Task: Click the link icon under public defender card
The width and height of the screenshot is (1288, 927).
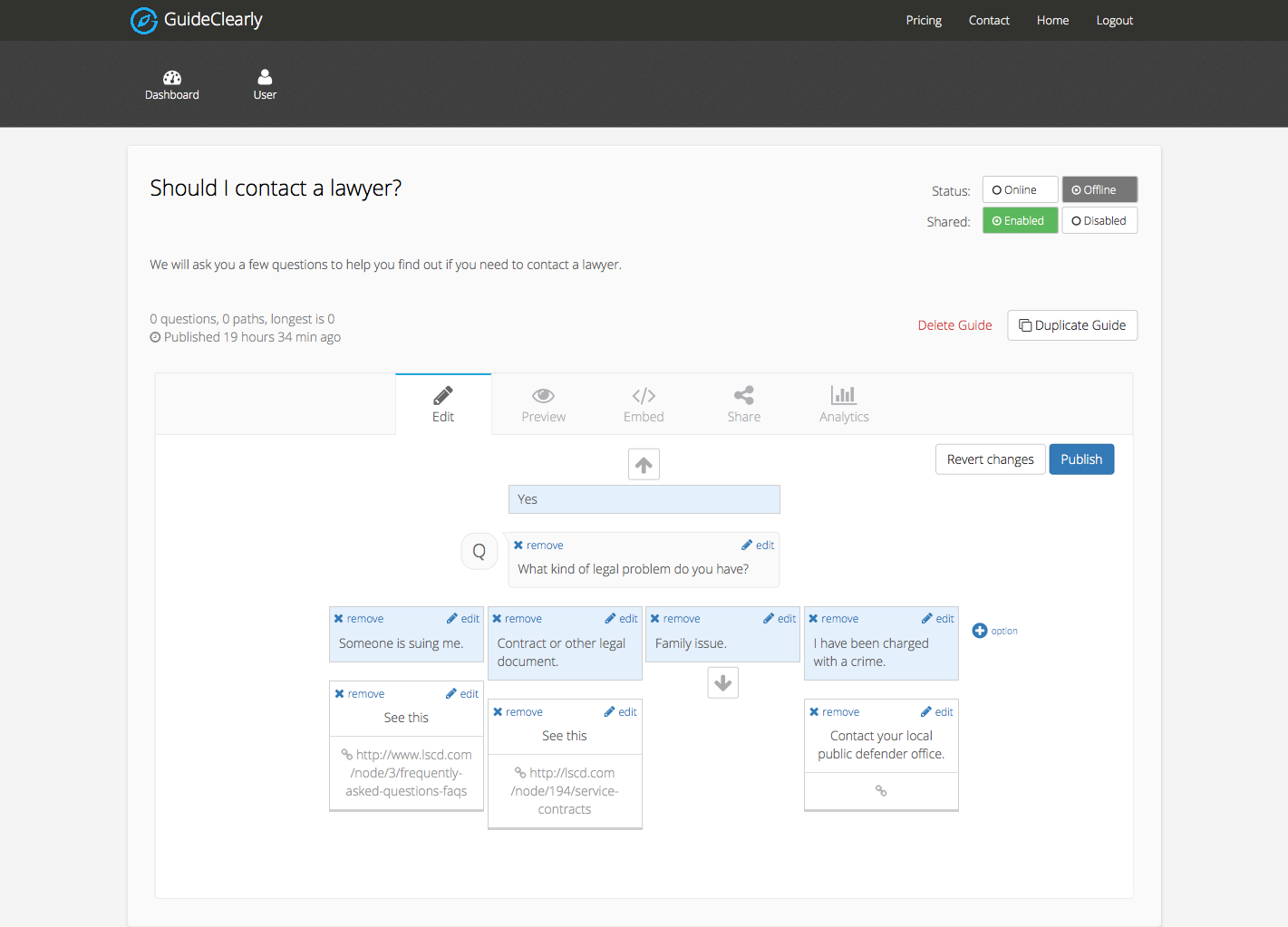Action: coord(880,790)
